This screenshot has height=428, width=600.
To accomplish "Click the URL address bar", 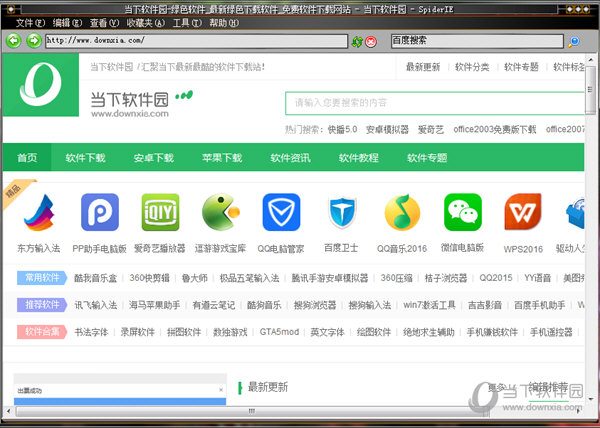I will coord(196,41).
